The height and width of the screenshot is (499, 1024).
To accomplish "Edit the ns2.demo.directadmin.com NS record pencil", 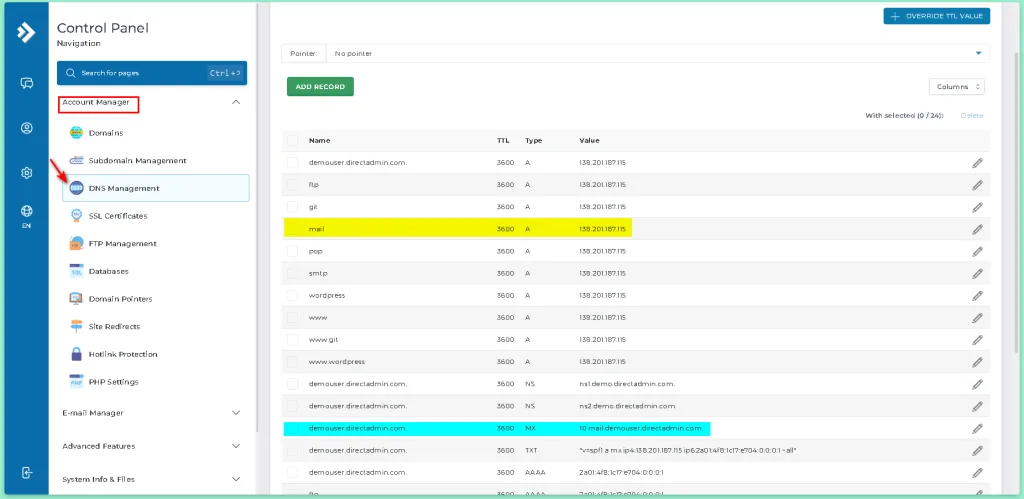I will tap(977, 406).
